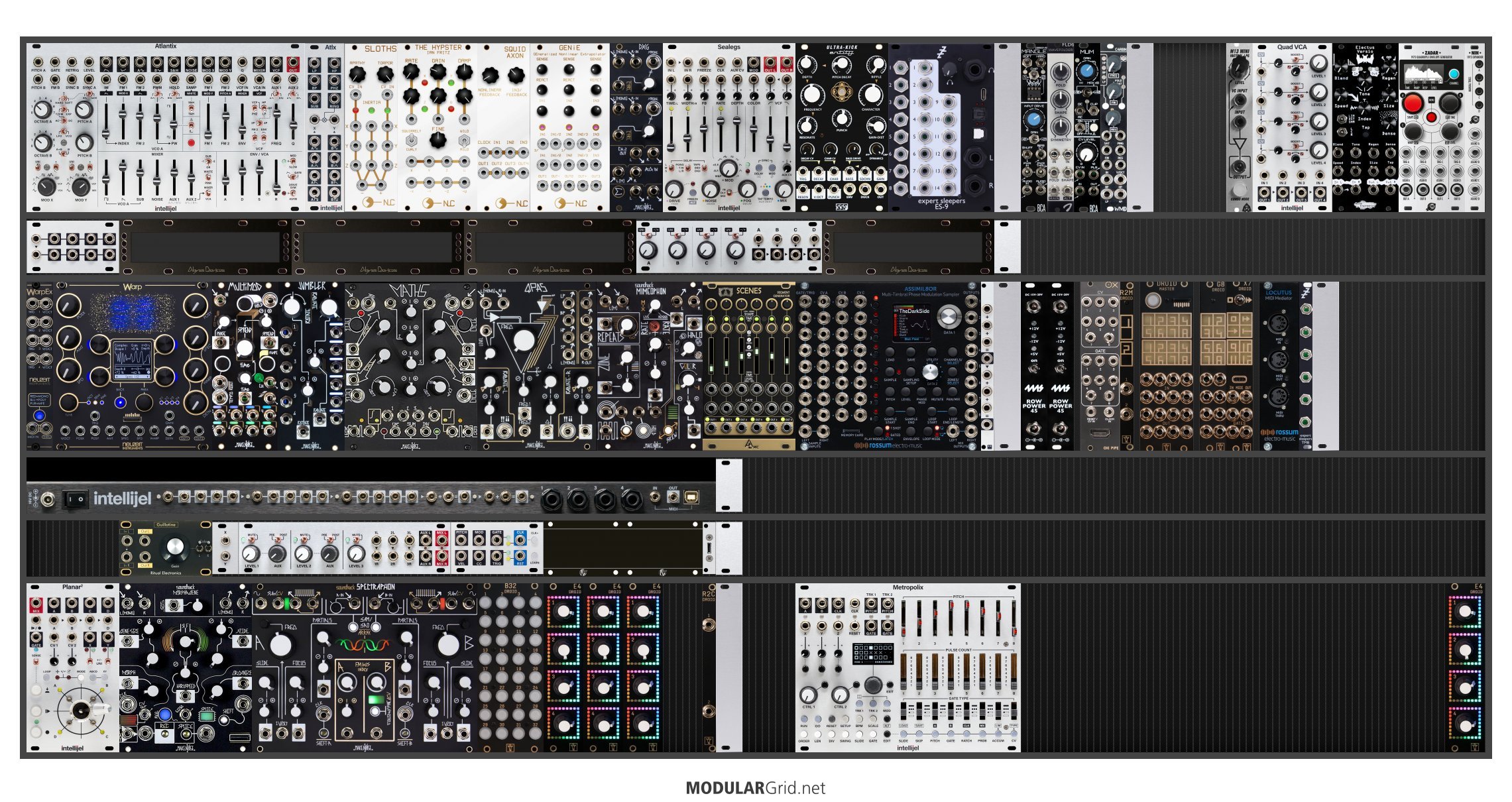Click the Guillotine Gain knob
Viewport: 1512px width, 802px height.
pos(174,547)
